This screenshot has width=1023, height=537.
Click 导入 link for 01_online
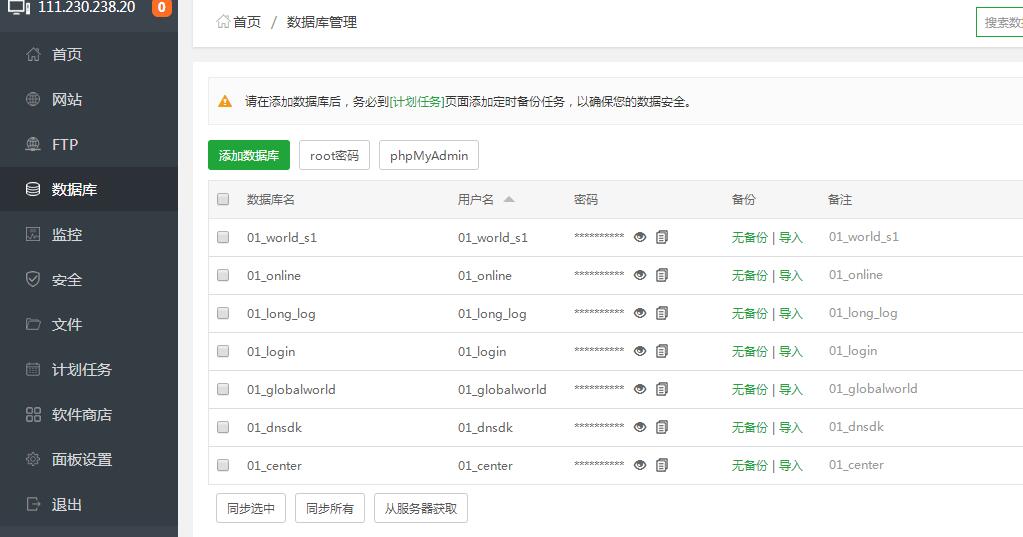click(x=791, y=276)
